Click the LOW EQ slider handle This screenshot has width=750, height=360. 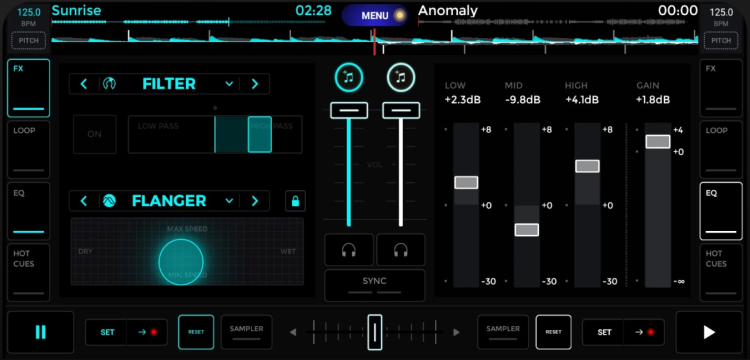466,182
